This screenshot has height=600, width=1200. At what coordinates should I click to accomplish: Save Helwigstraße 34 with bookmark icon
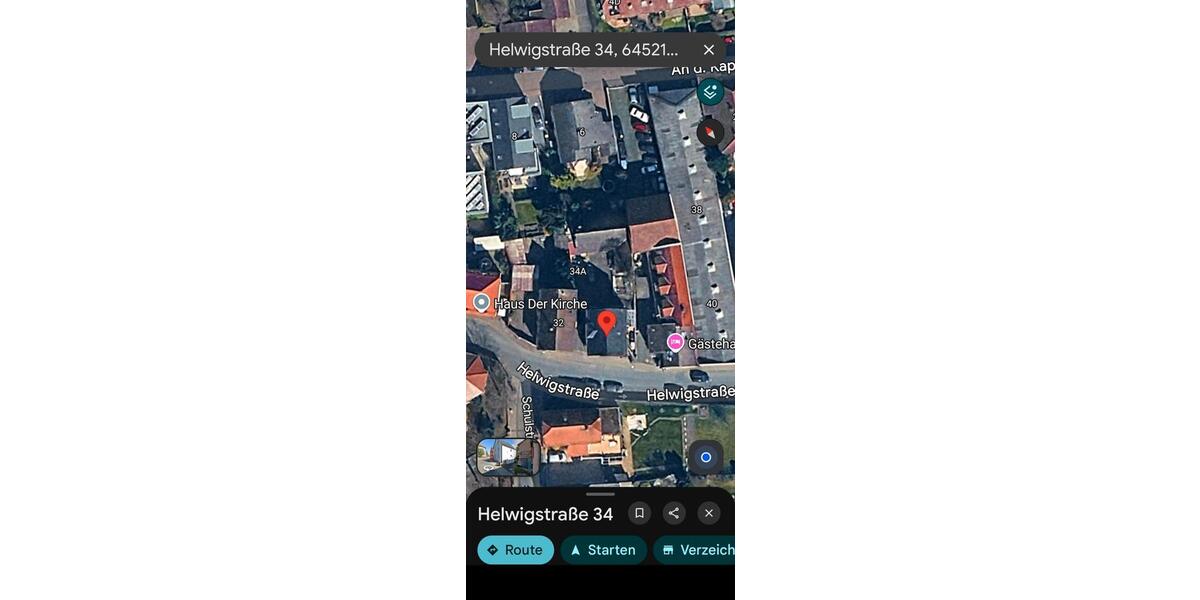point(639,513)
